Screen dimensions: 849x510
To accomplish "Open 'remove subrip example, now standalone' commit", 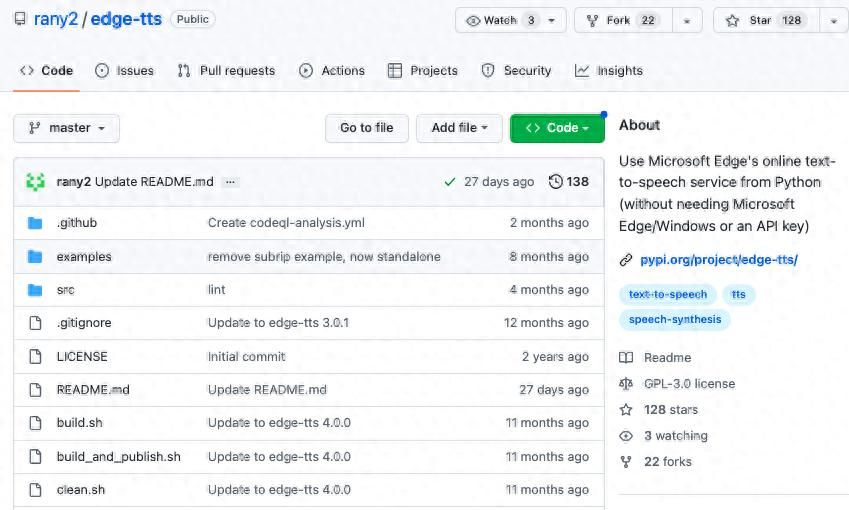I will 324,257.
